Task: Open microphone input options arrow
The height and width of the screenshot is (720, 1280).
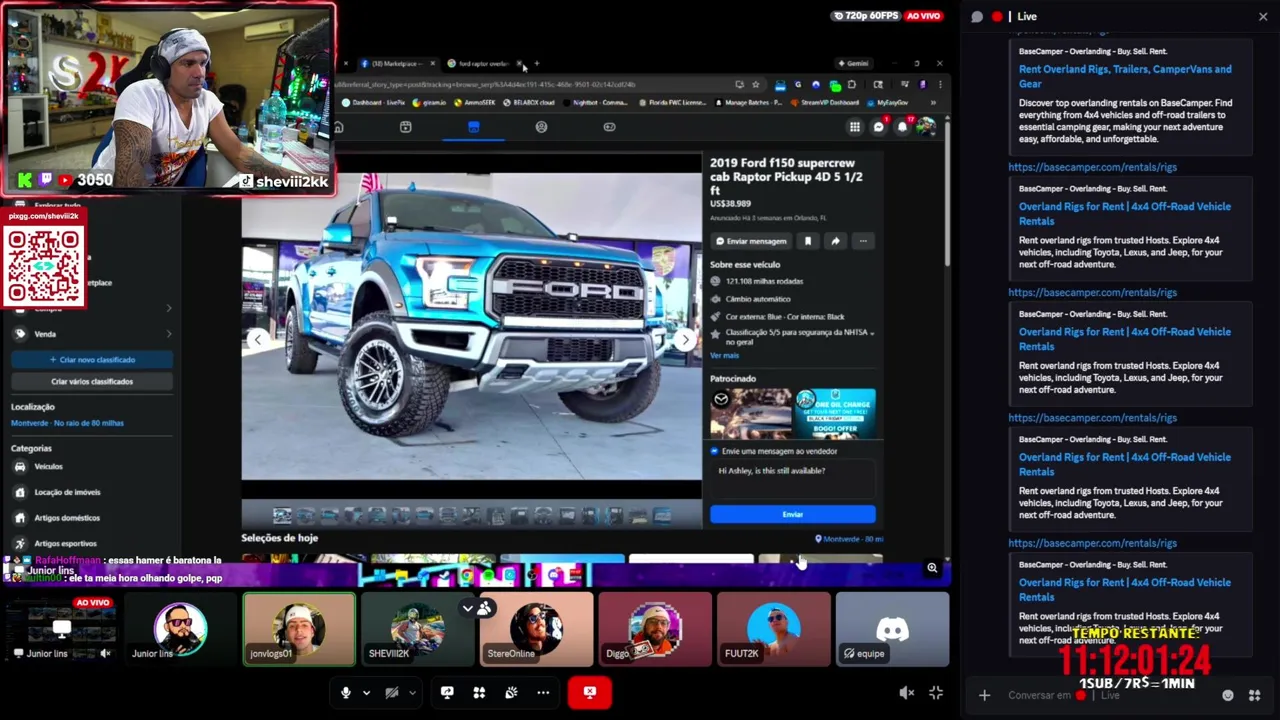Action: point(366,692)
